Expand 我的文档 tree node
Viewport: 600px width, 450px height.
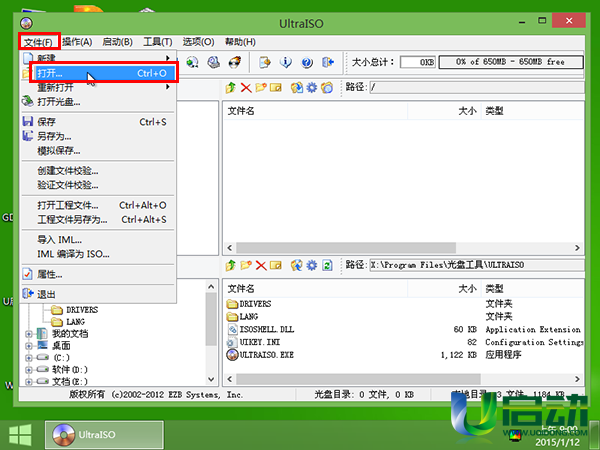click(29, 334)
